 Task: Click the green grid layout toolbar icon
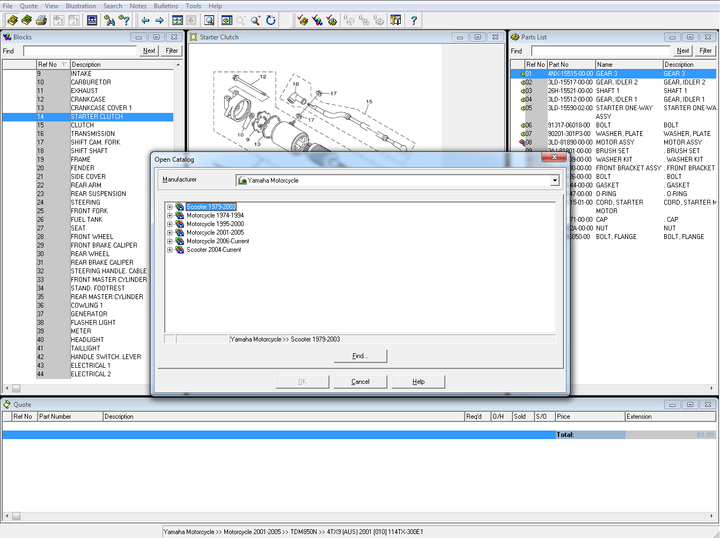(177, 20)
